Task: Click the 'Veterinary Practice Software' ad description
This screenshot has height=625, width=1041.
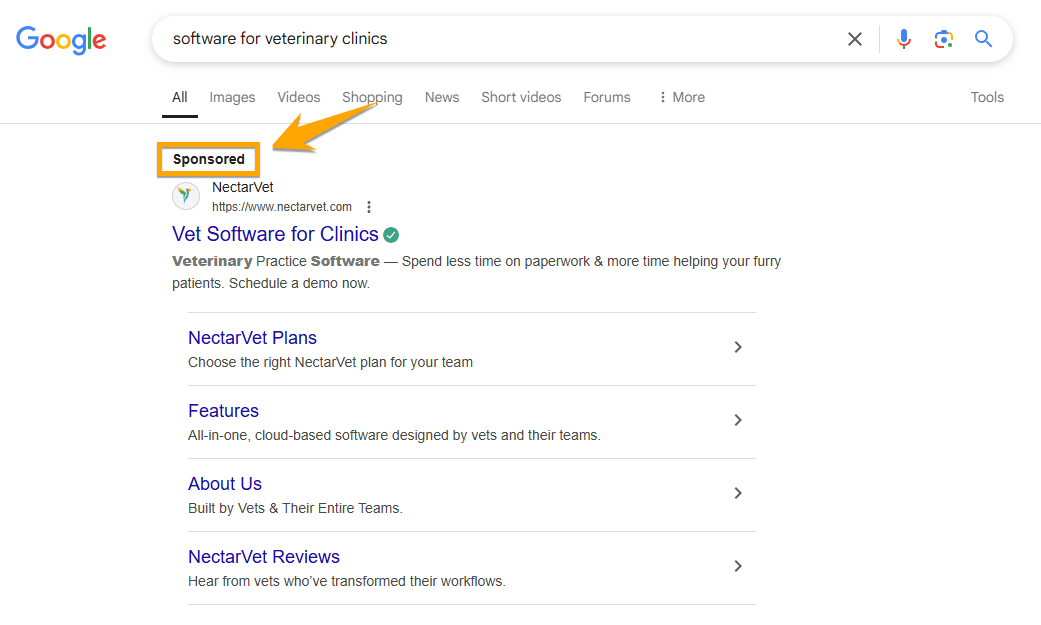Action: click(476, 272)
